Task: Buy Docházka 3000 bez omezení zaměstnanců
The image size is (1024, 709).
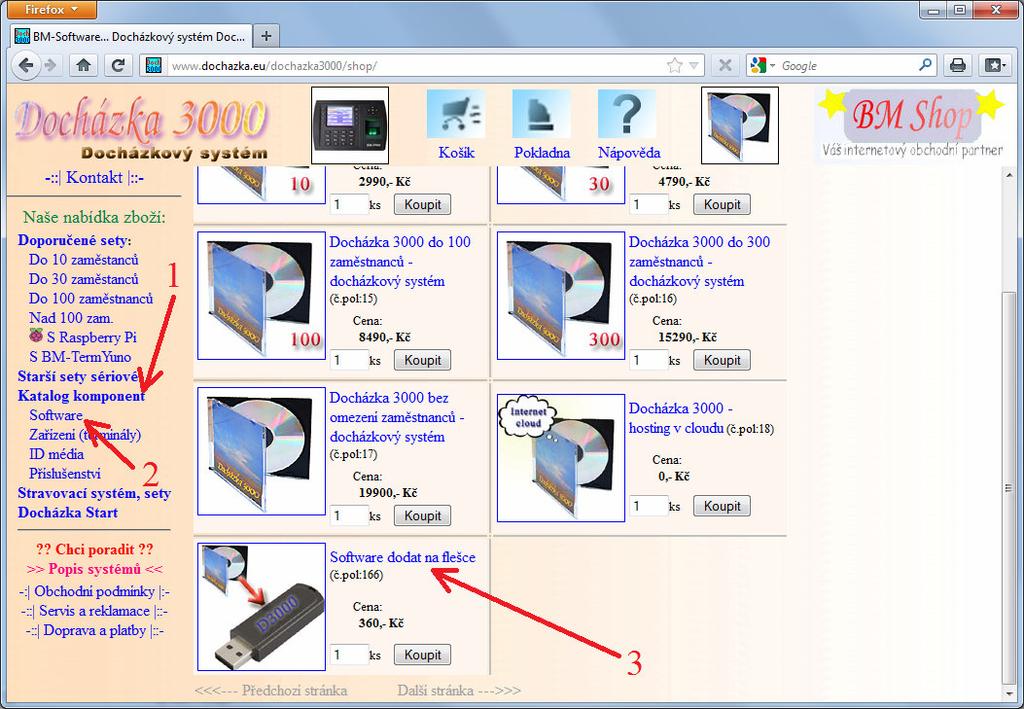Action: click(x=422, y=516)
